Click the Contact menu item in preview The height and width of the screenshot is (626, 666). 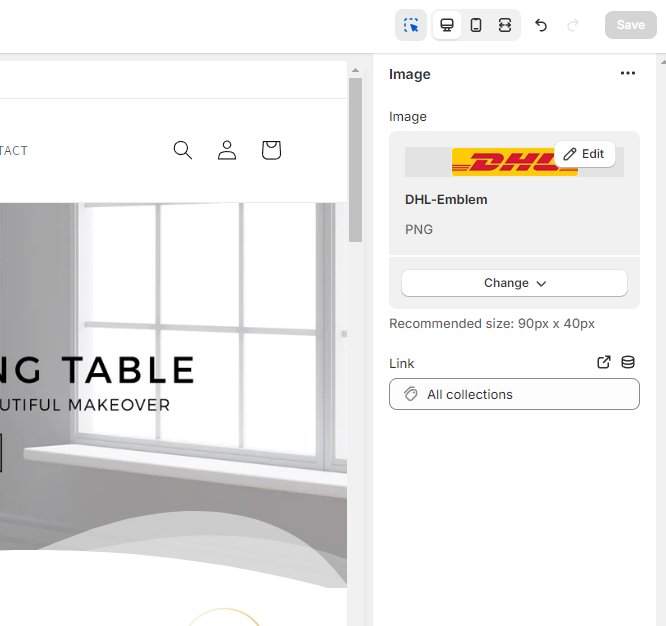(13, 151)
